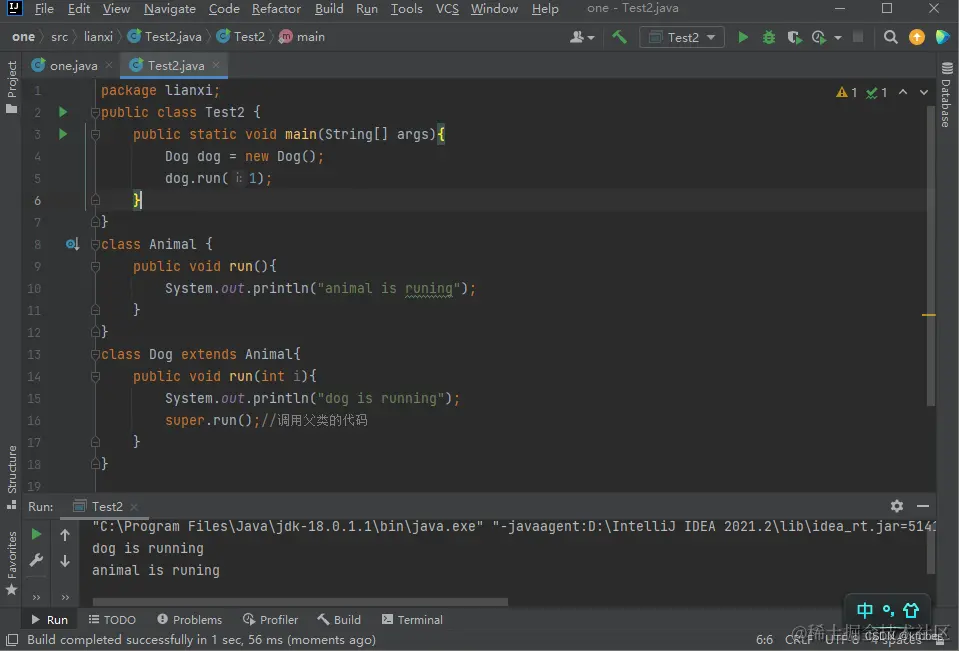Hide the Run tool window with minus icon
The width and height of the screenshot is (959, 651).
click(923, 506)
